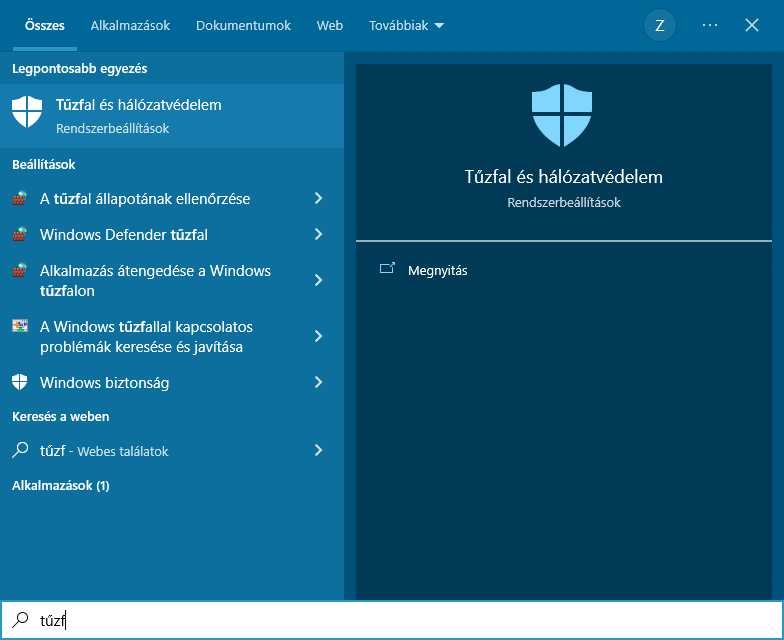Image resolution: width=784 pixels, height=640 pixels.
Task: Open the three-dot options menu
Action: tap(710, 25)
